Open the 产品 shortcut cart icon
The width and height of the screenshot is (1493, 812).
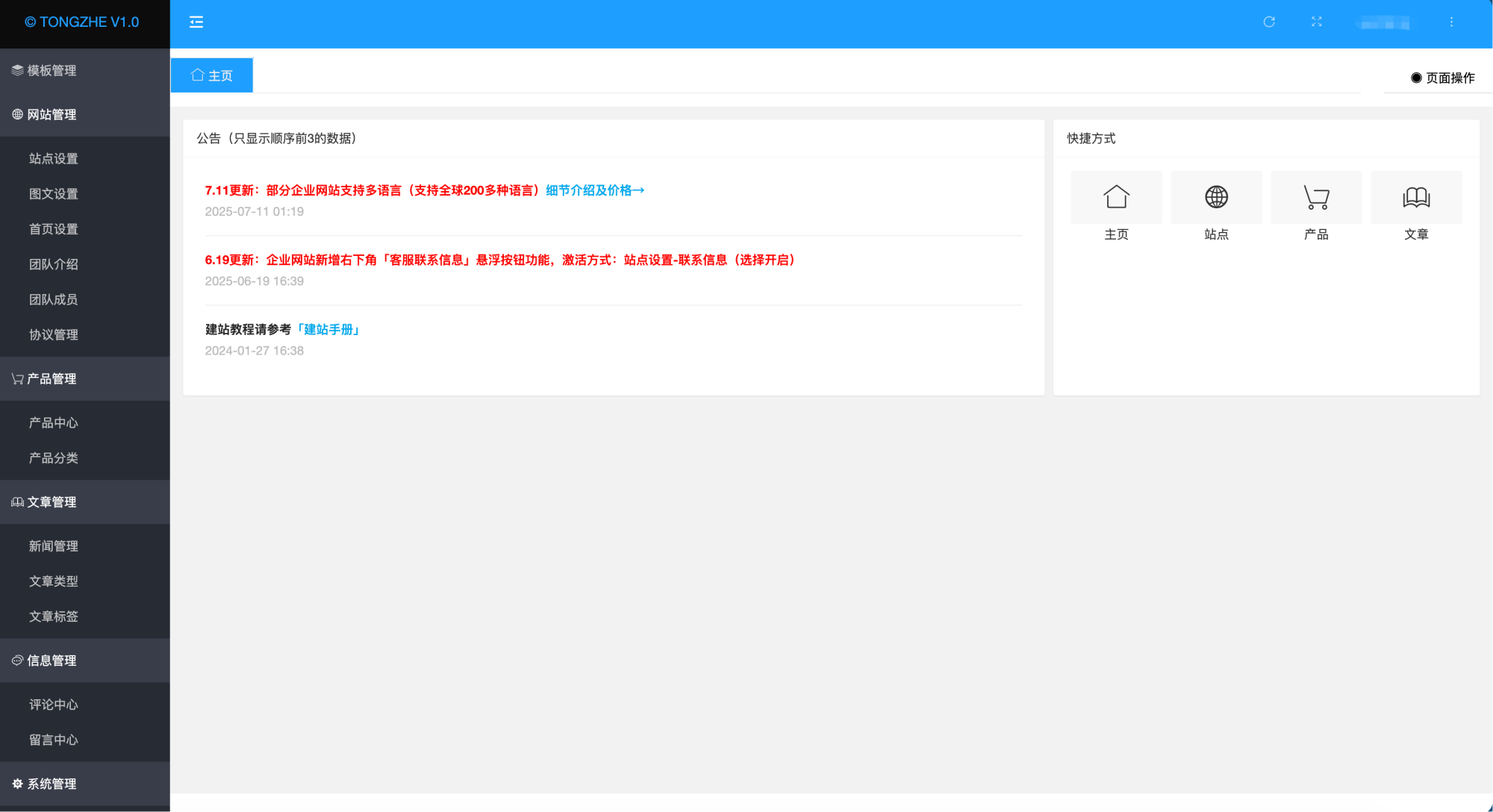pyautogui.click(x=1316, y=197)
